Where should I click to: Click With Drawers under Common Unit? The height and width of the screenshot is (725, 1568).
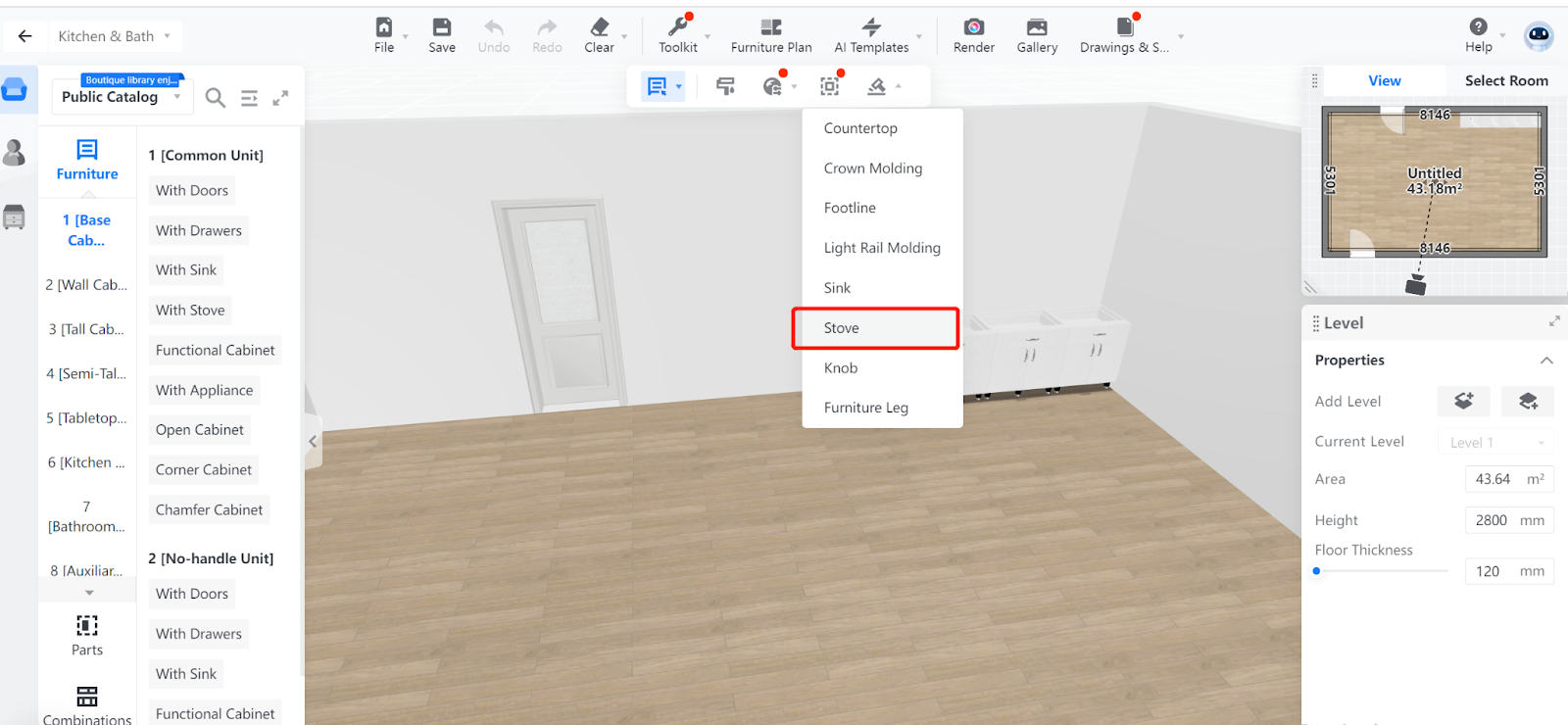[x=199, y=230]
